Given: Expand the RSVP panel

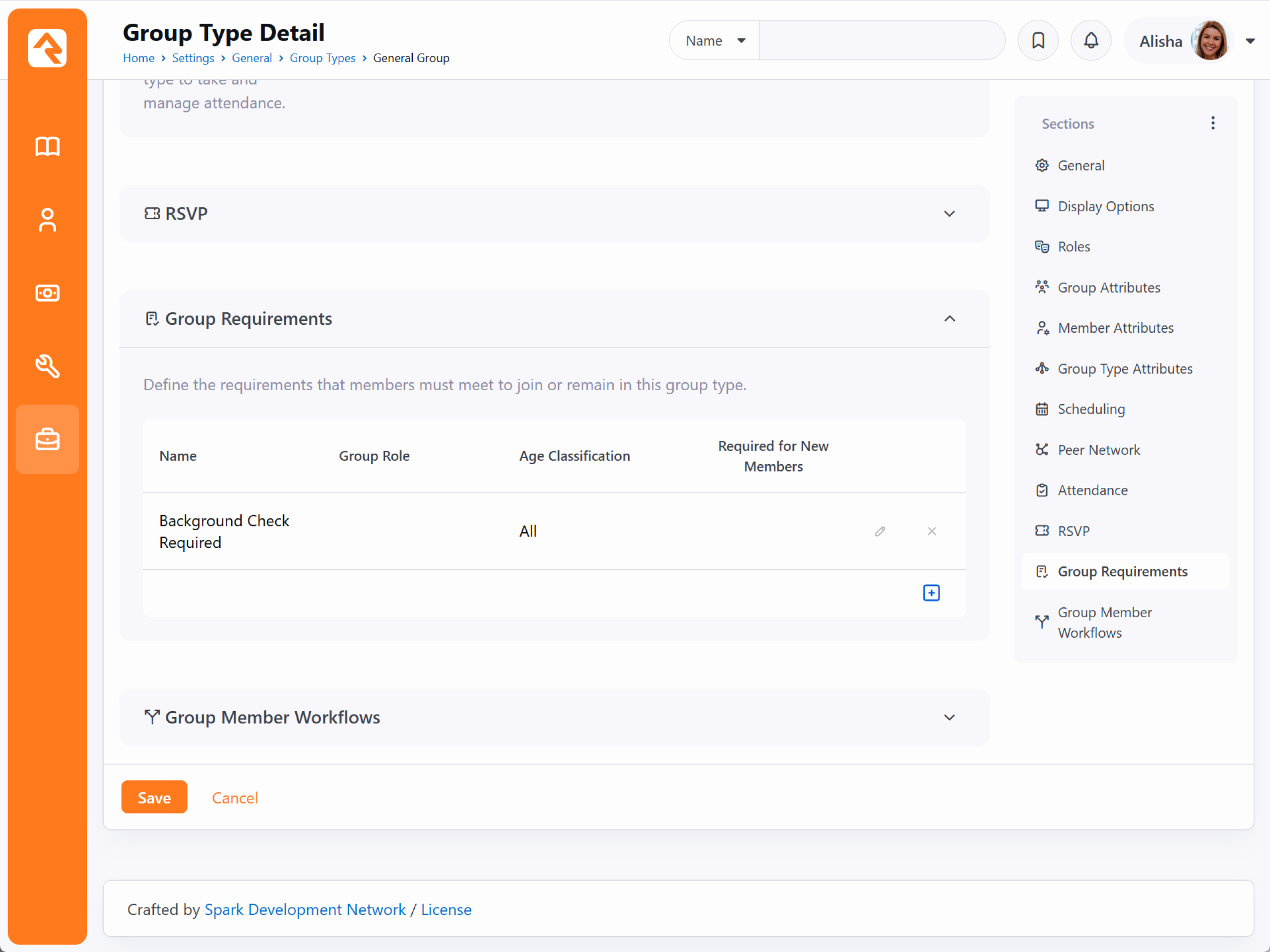Looking at the screenshot, I should pos(949,214).
